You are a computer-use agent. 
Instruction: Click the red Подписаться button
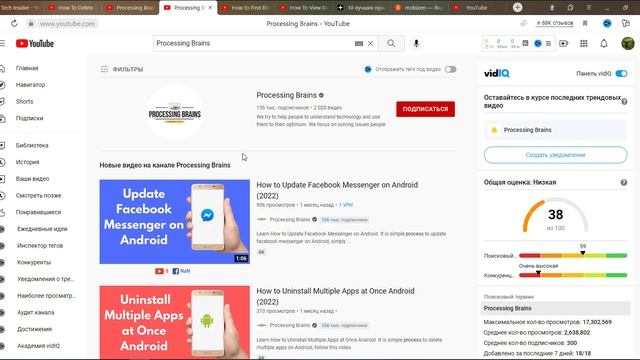pos(425,109)
